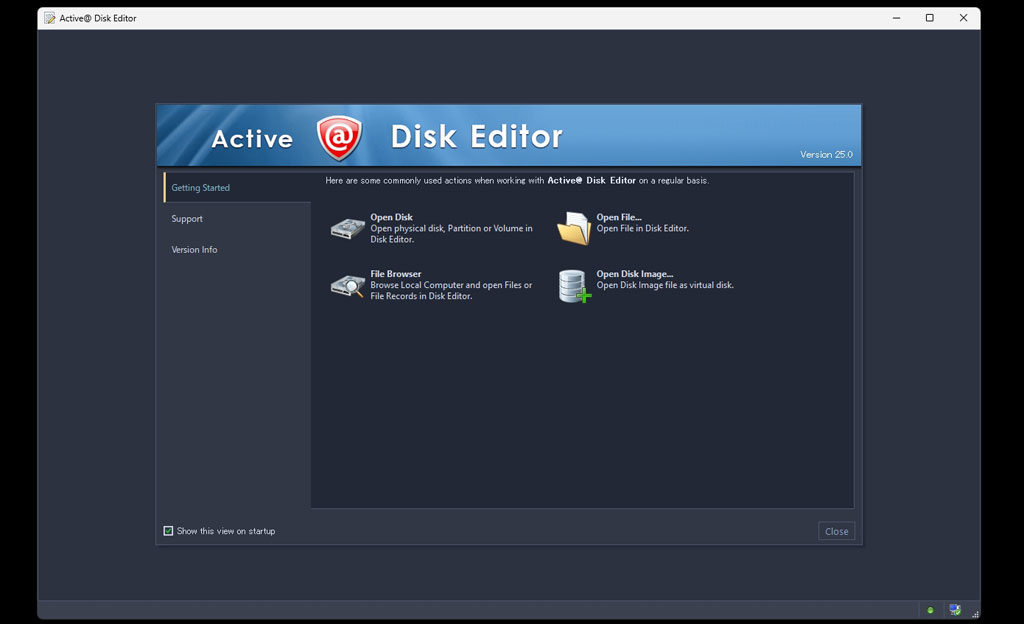
Task: Click the Open File folder icon
Action: click(574, 229)
